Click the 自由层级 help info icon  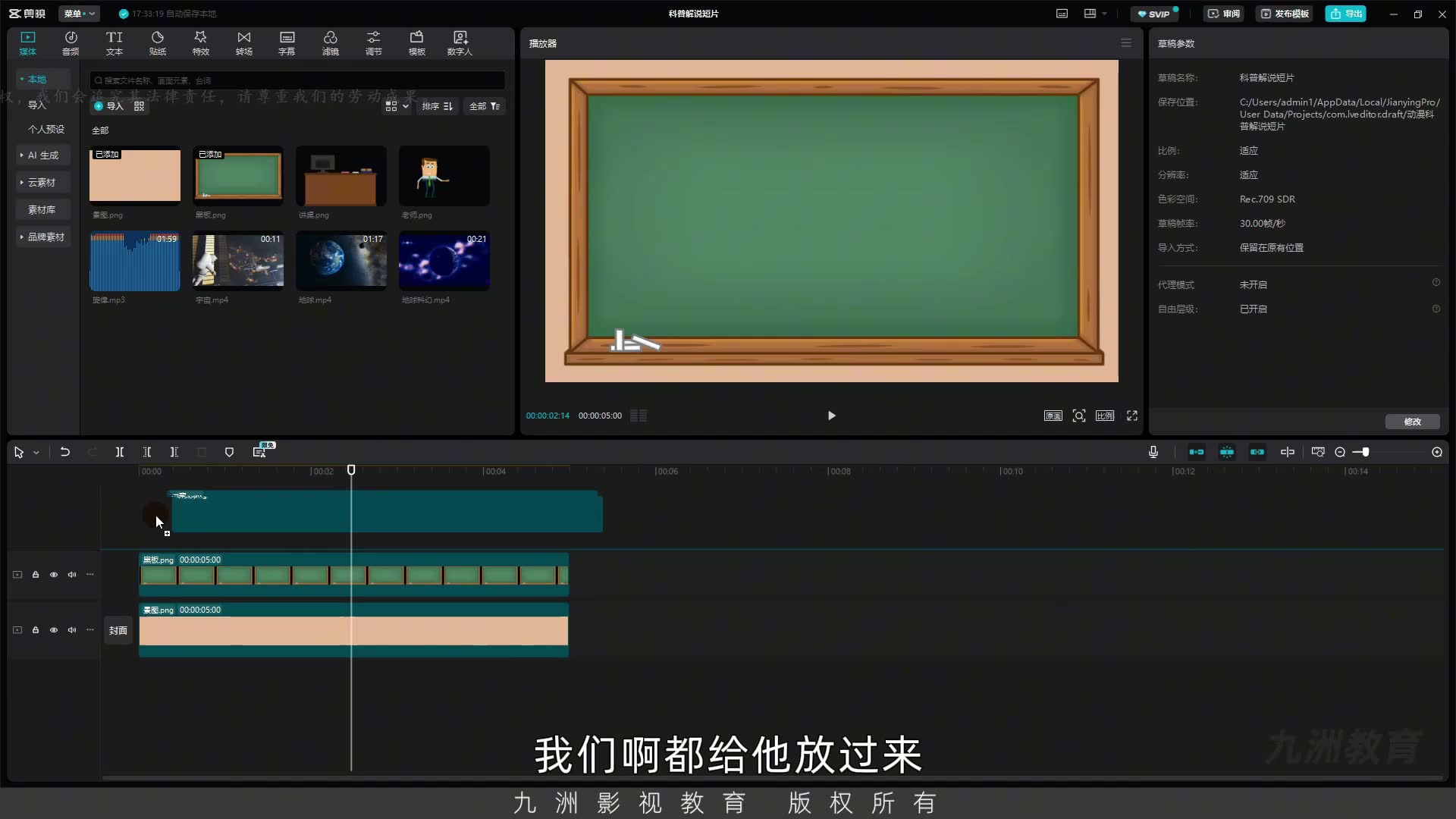pyautogui.click(x=1436, y=309)
